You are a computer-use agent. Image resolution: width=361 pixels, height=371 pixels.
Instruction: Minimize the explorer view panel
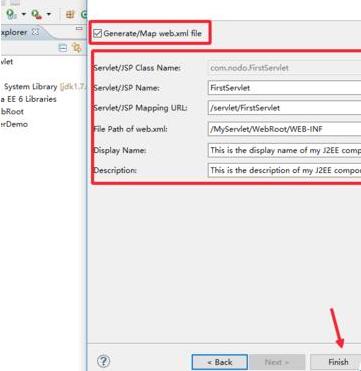point(79,29)
